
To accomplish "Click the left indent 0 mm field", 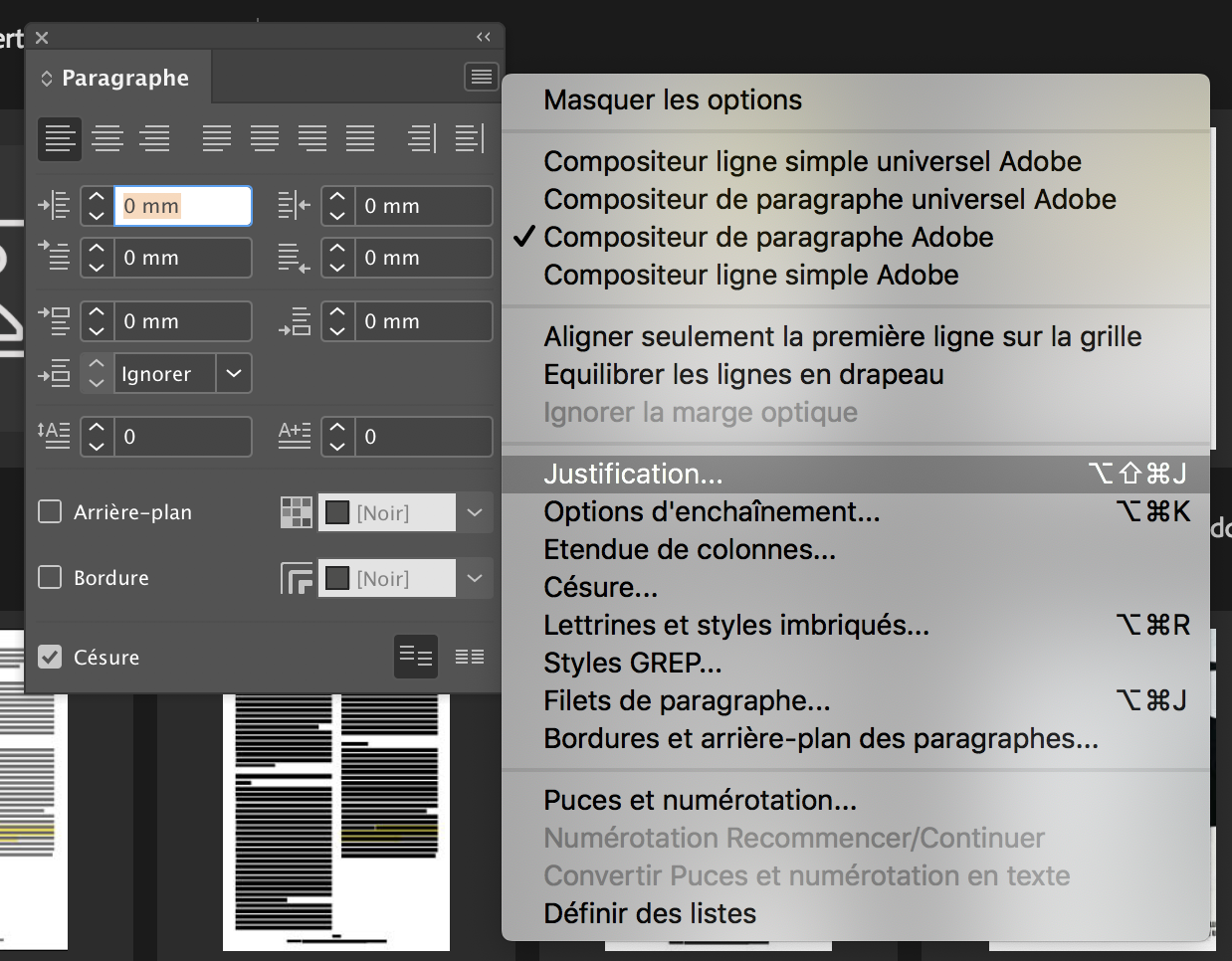I will click(x=182, y=206).
